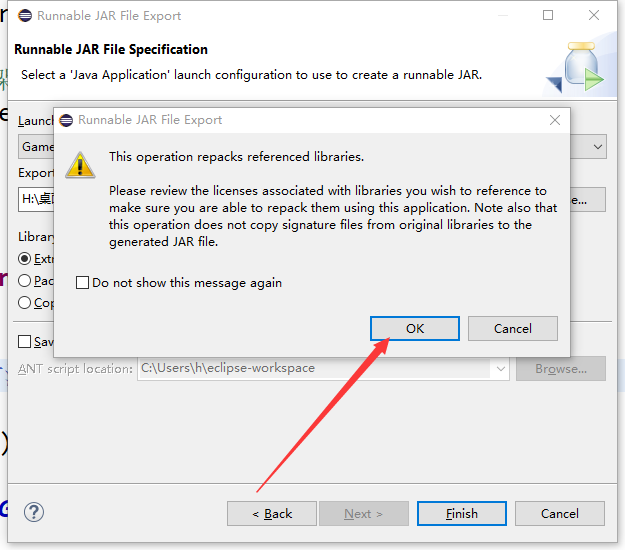
Task: Open the ANT script location dropdown
Action: (501, 369)
